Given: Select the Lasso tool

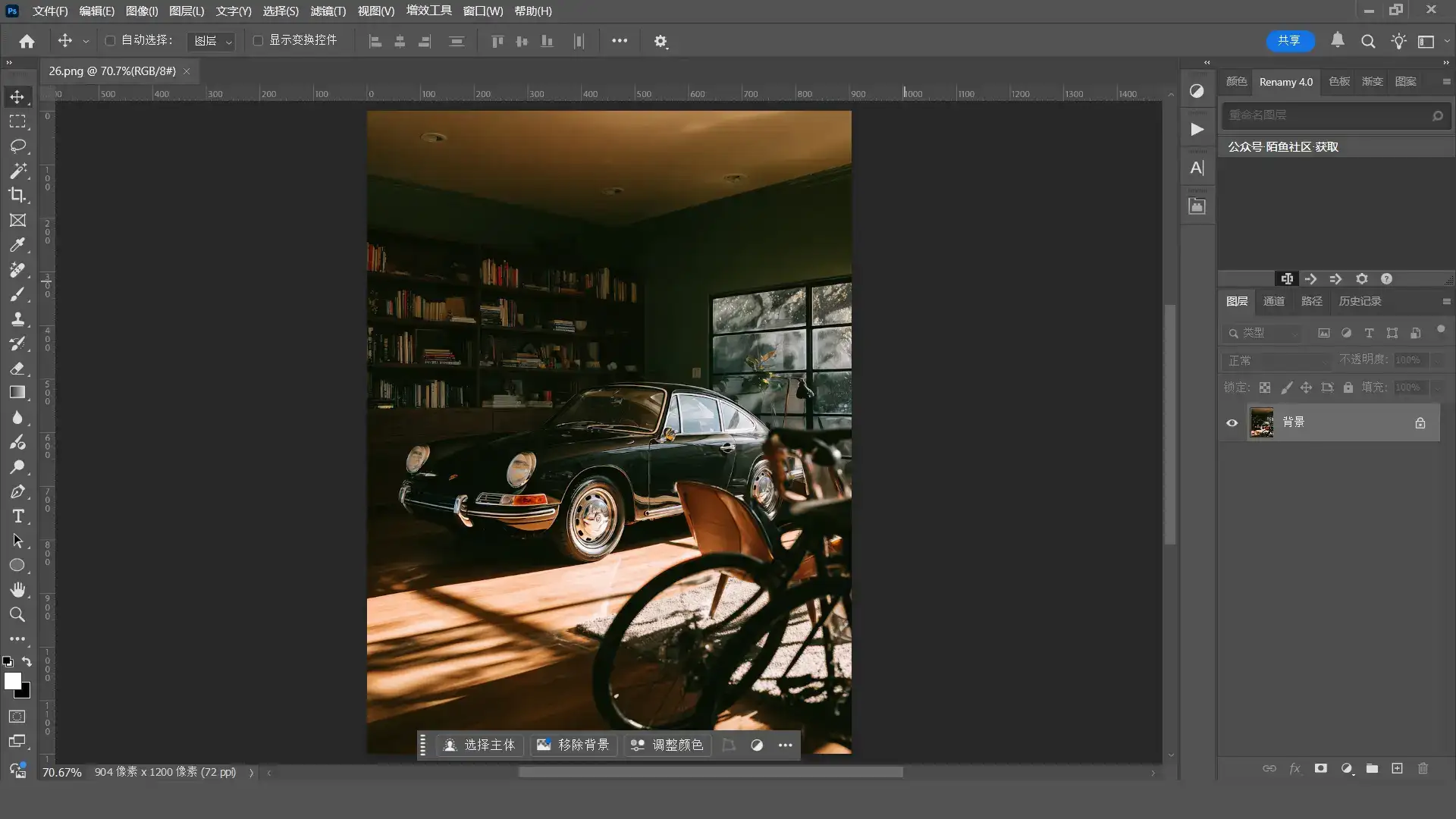Looking at the screenshot, I should [17, 146].
